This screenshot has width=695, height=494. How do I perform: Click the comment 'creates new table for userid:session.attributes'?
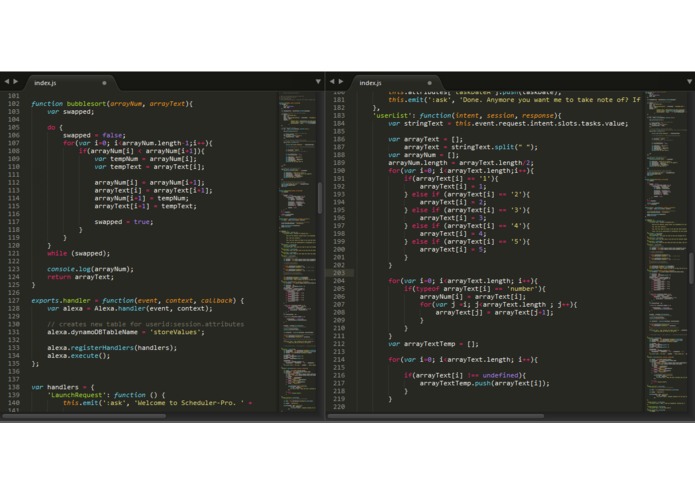145,324
